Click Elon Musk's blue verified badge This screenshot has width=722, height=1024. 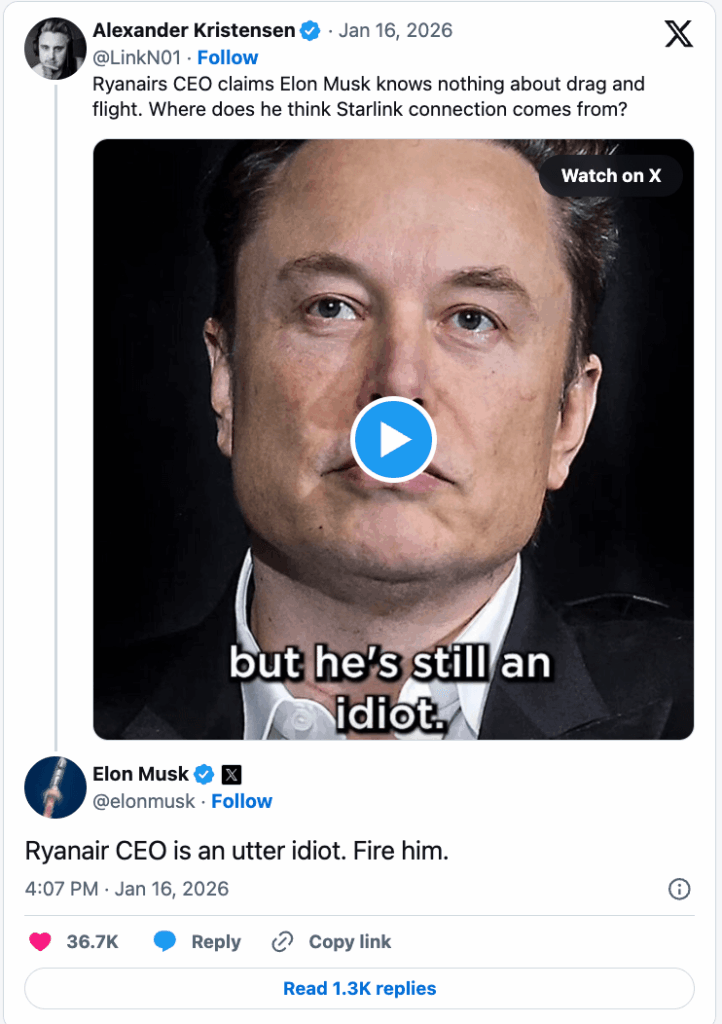click(x=204, y=774)
